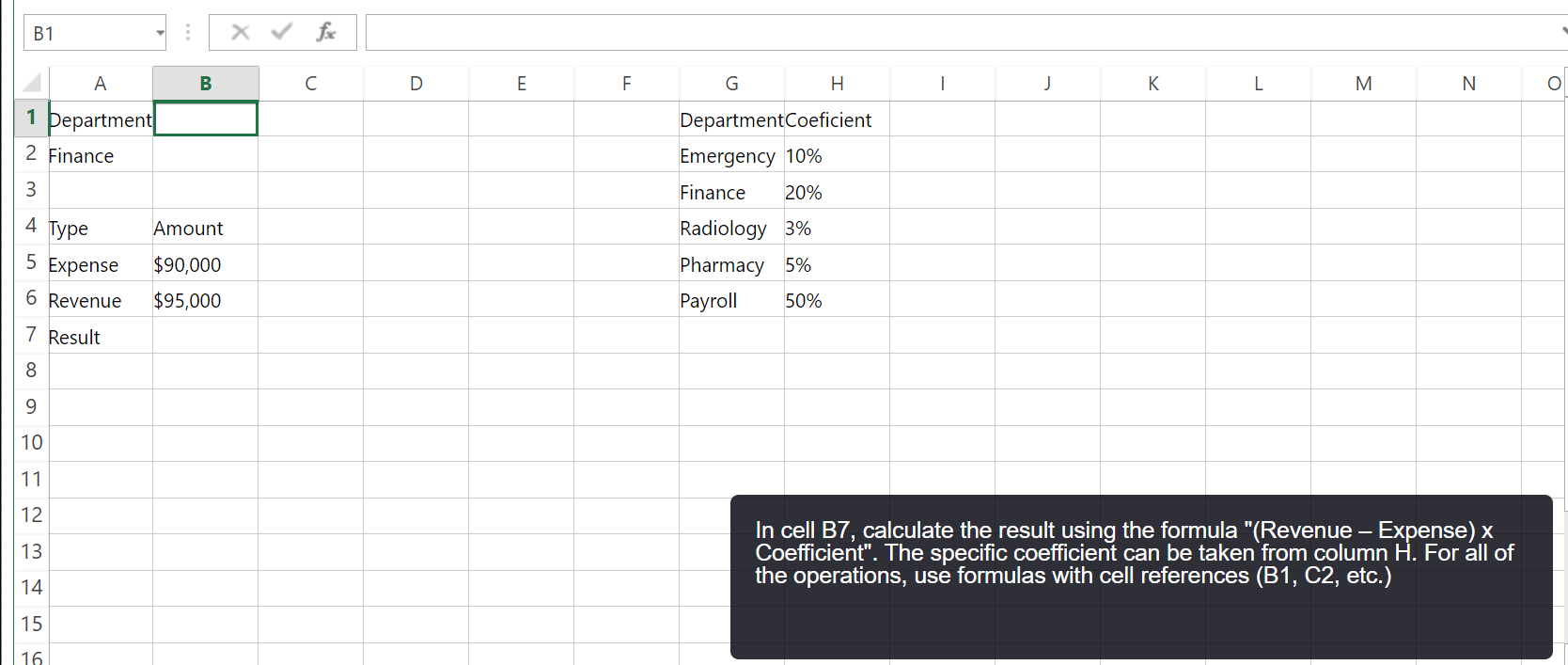Viewport: 1568px width, 665px height.
Task: Select column L header
Action: click(x=1259, y=83)
